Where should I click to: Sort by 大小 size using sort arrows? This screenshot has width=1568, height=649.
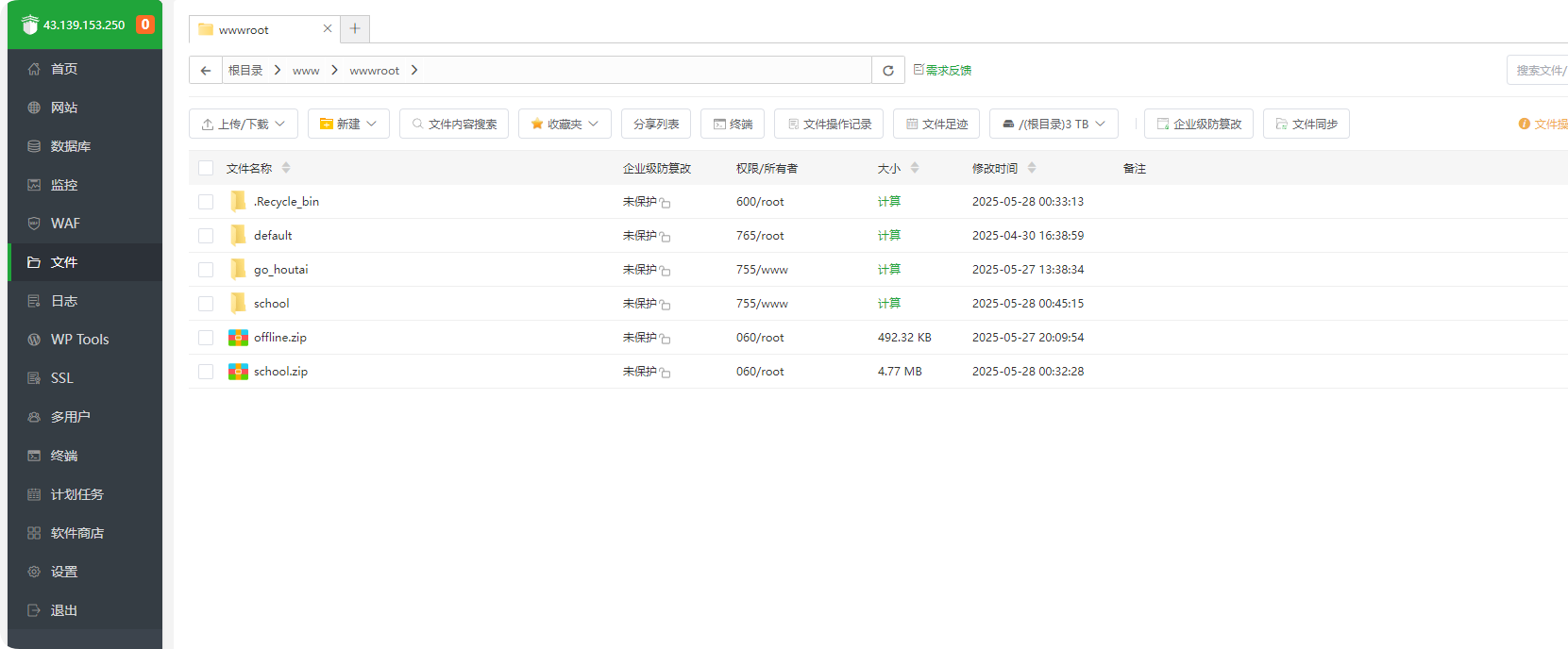point(915,168)
